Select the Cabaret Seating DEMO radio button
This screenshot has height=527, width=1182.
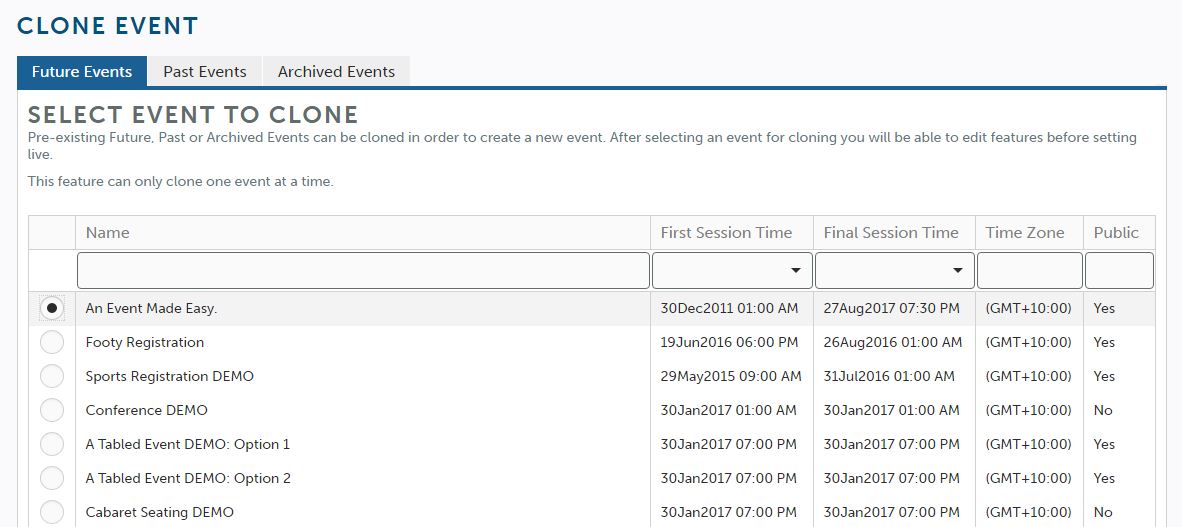point(52,512)
